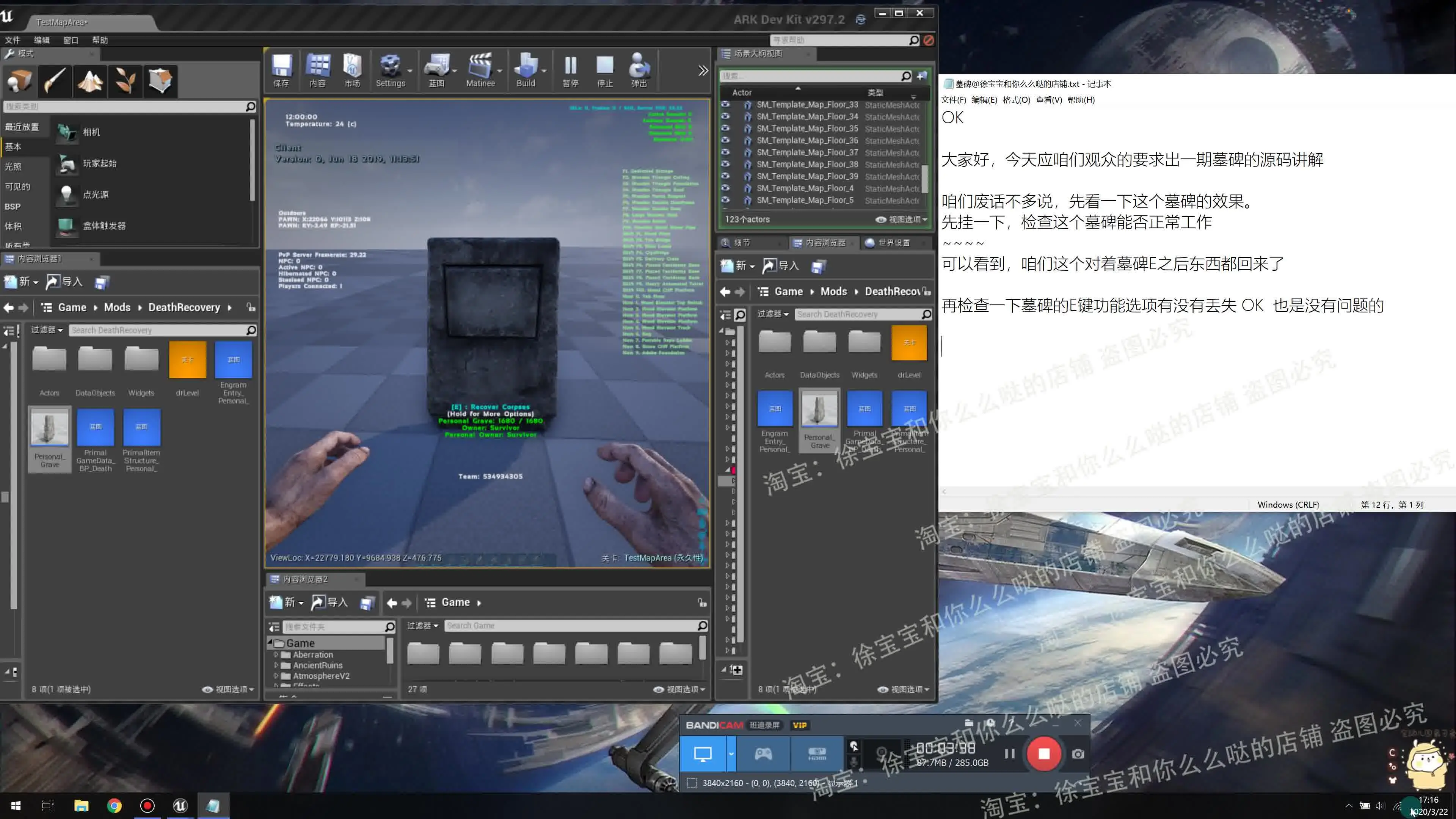Select the Geometry Editing mode icon

click(x=160, y=81)
